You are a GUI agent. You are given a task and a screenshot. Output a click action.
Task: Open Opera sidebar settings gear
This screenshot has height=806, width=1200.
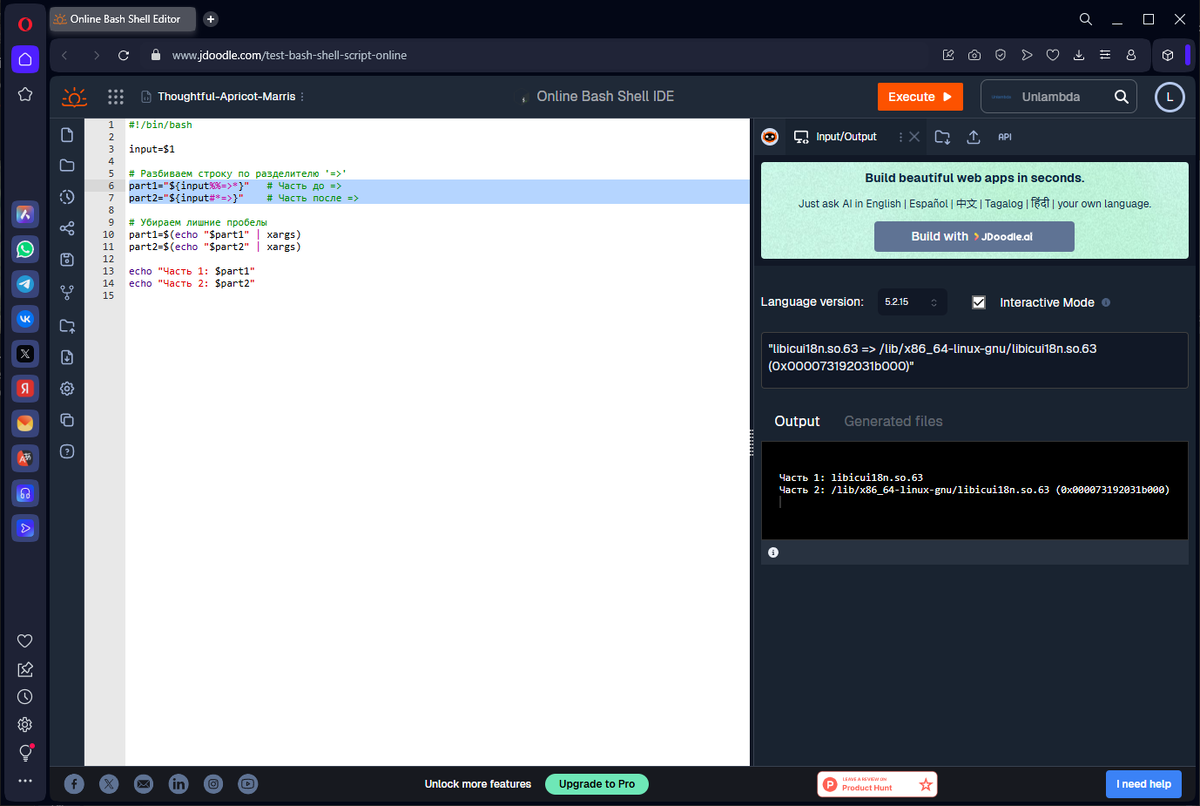point(25,725)
